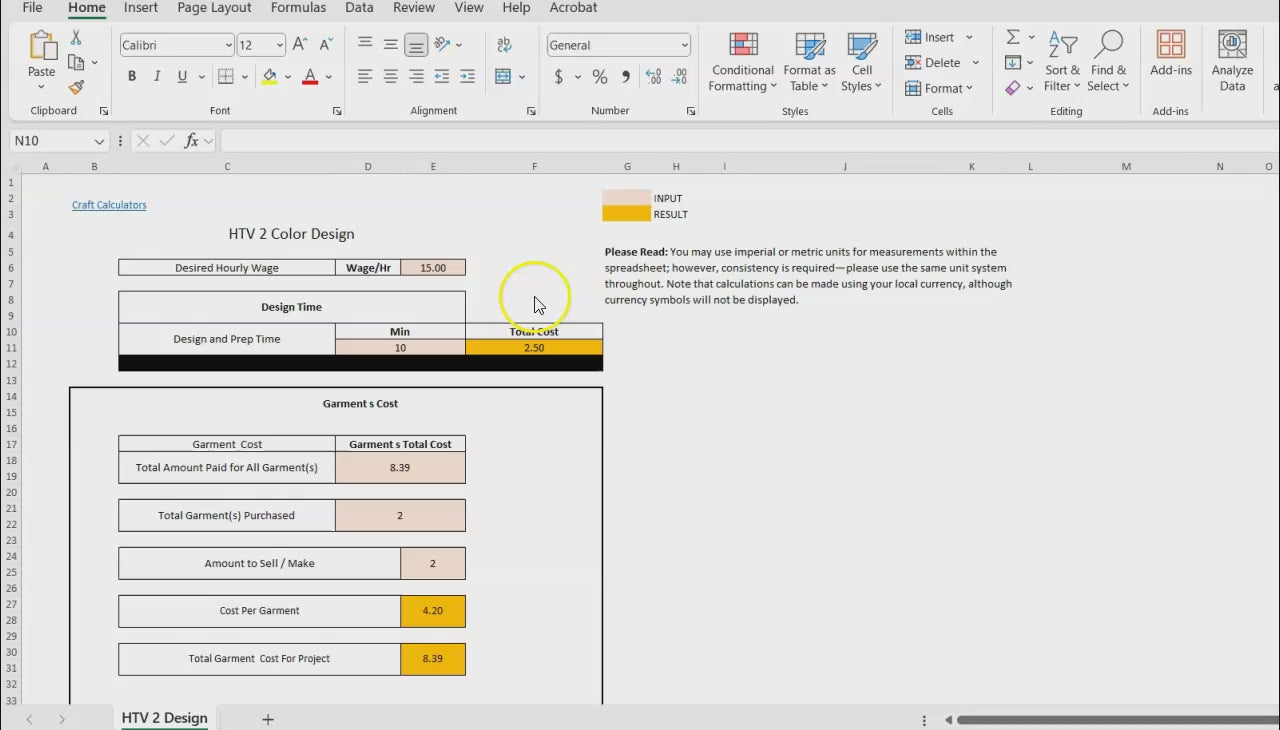Image resolution: width=1280 pixels, height=730 pixels.
Task: Open the Page Layout tab
Action: (x=214, y=8)
